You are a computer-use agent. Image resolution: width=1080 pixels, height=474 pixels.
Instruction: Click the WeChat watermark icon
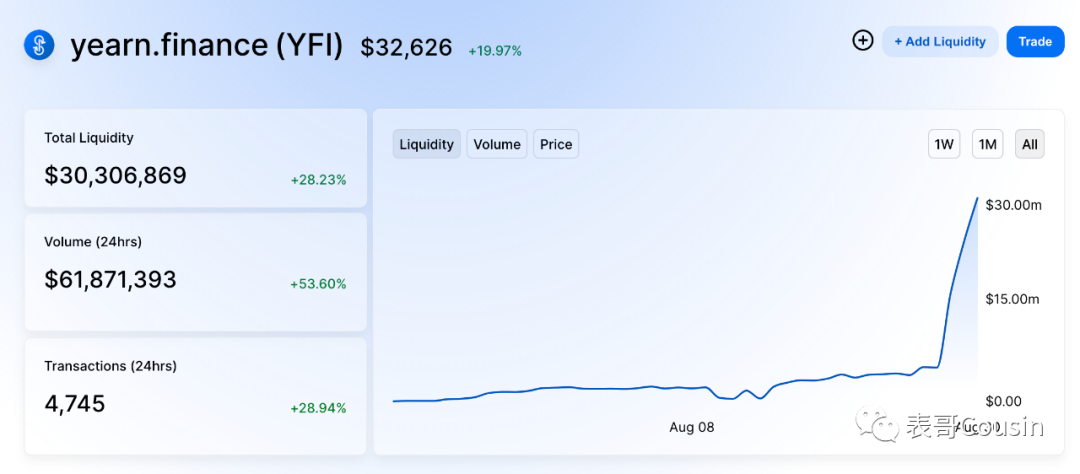(885, 428)
